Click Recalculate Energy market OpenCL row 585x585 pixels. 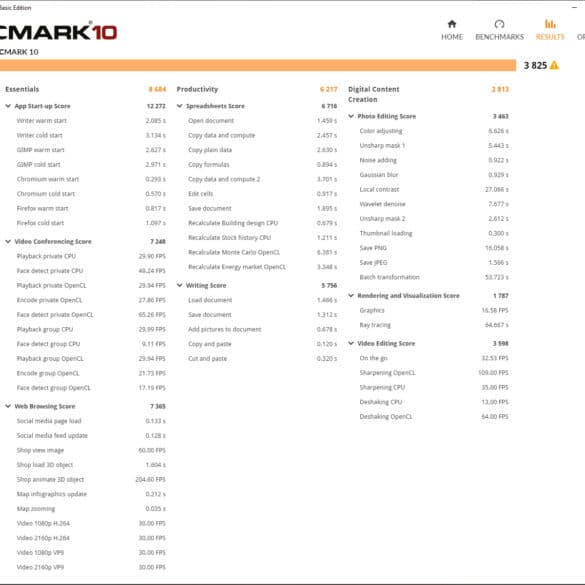tap(263, 267)
